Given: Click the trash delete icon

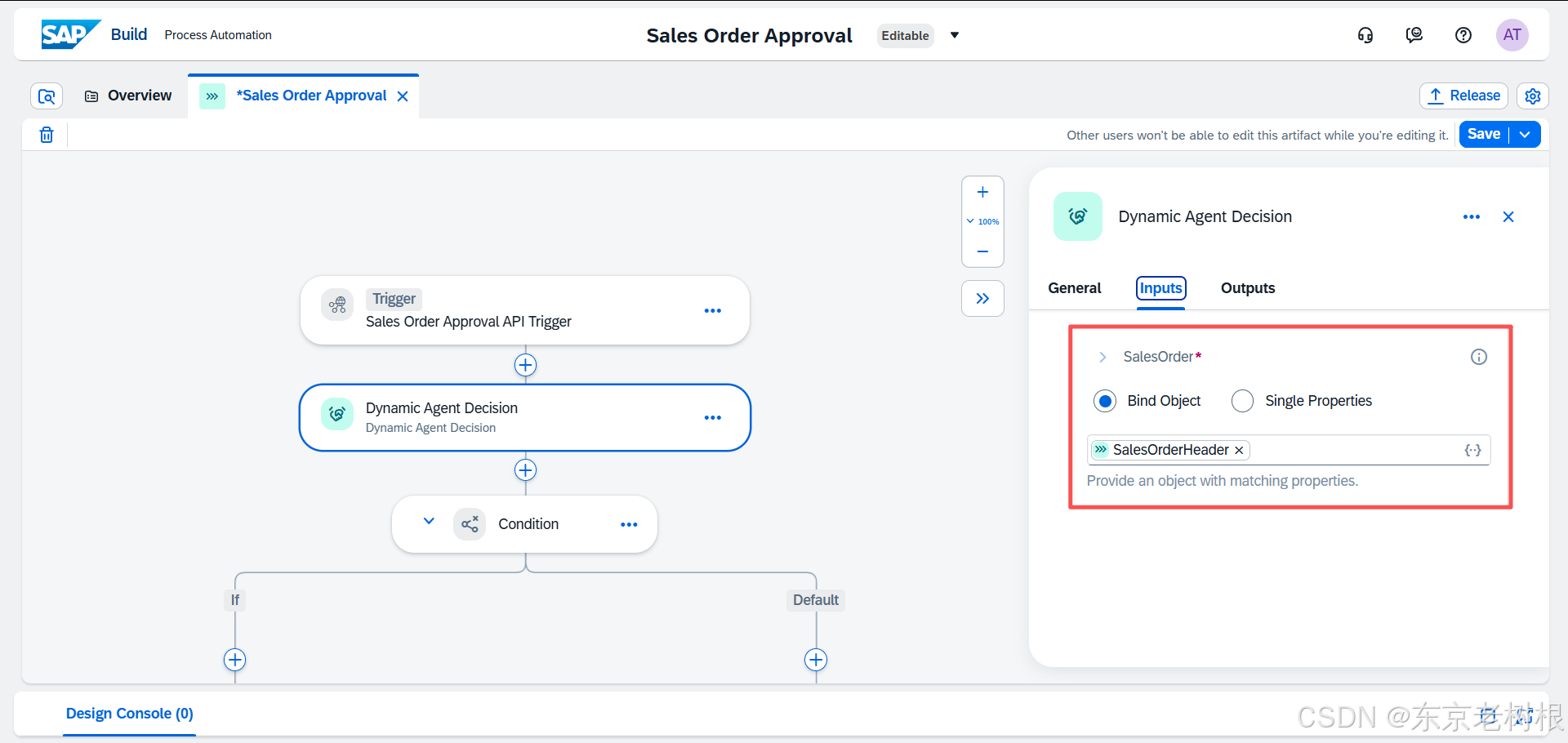Looking at the screenshot, I should [x=47, y=135].
